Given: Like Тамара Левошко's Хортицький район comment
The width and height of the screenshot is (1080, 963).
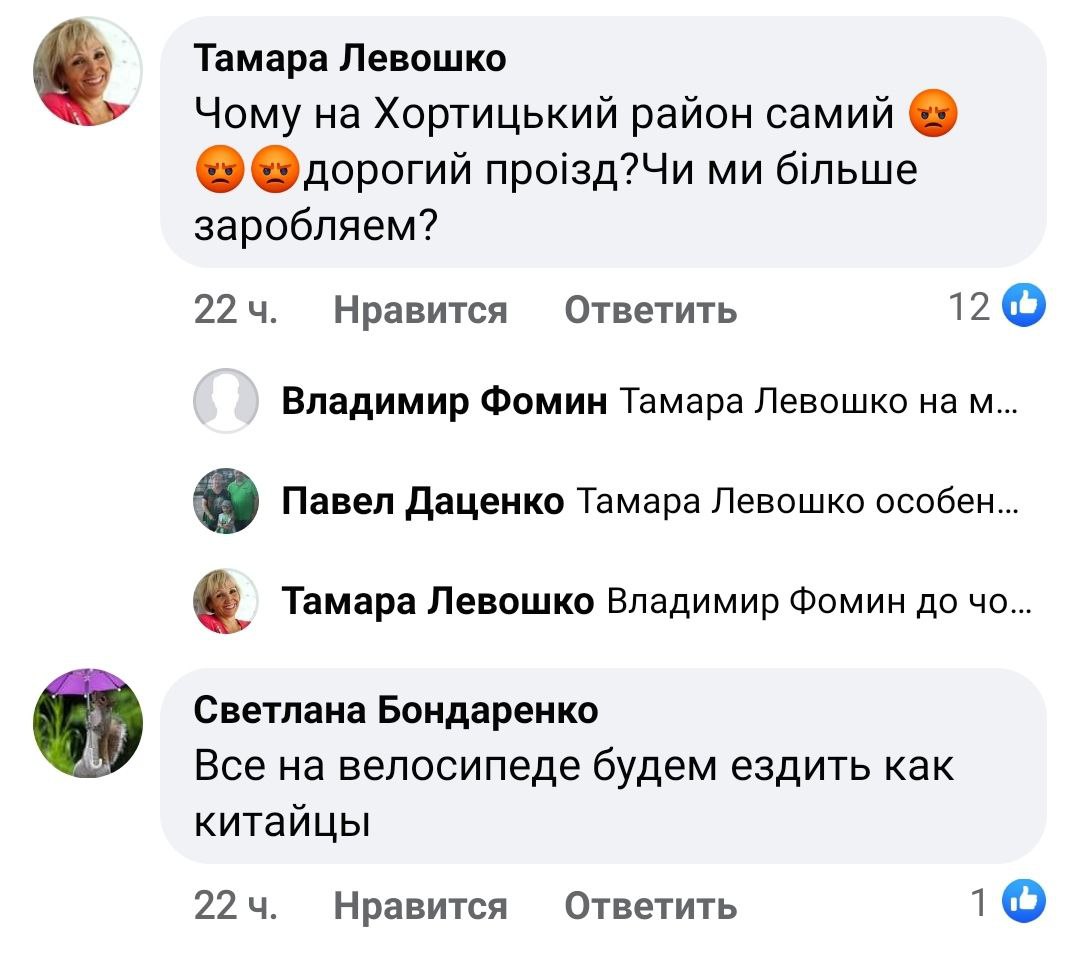Looking at the screenshot, I should (420, 310).
